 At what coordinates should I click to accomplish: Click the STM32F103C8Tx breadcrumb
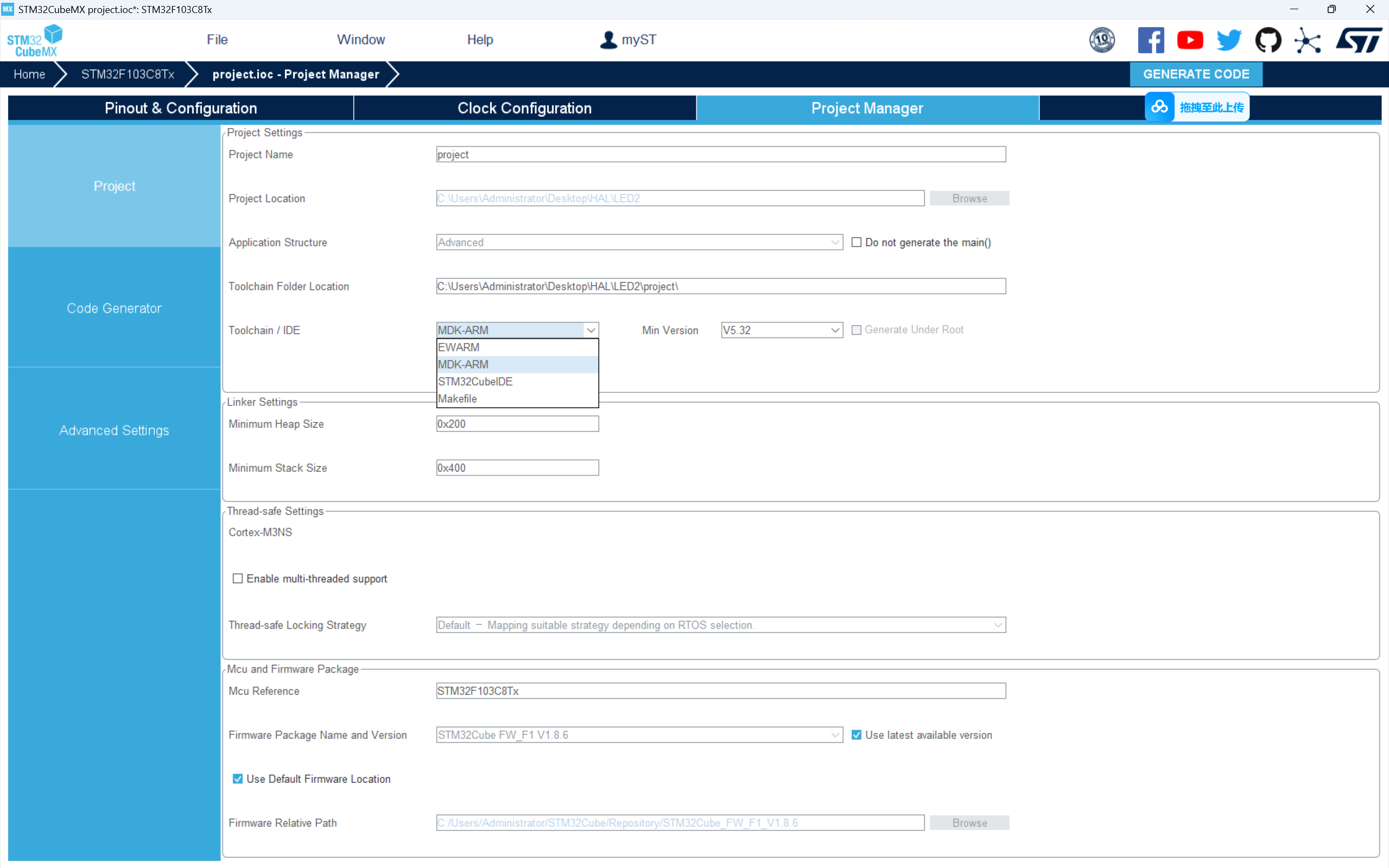click(128, 74)
